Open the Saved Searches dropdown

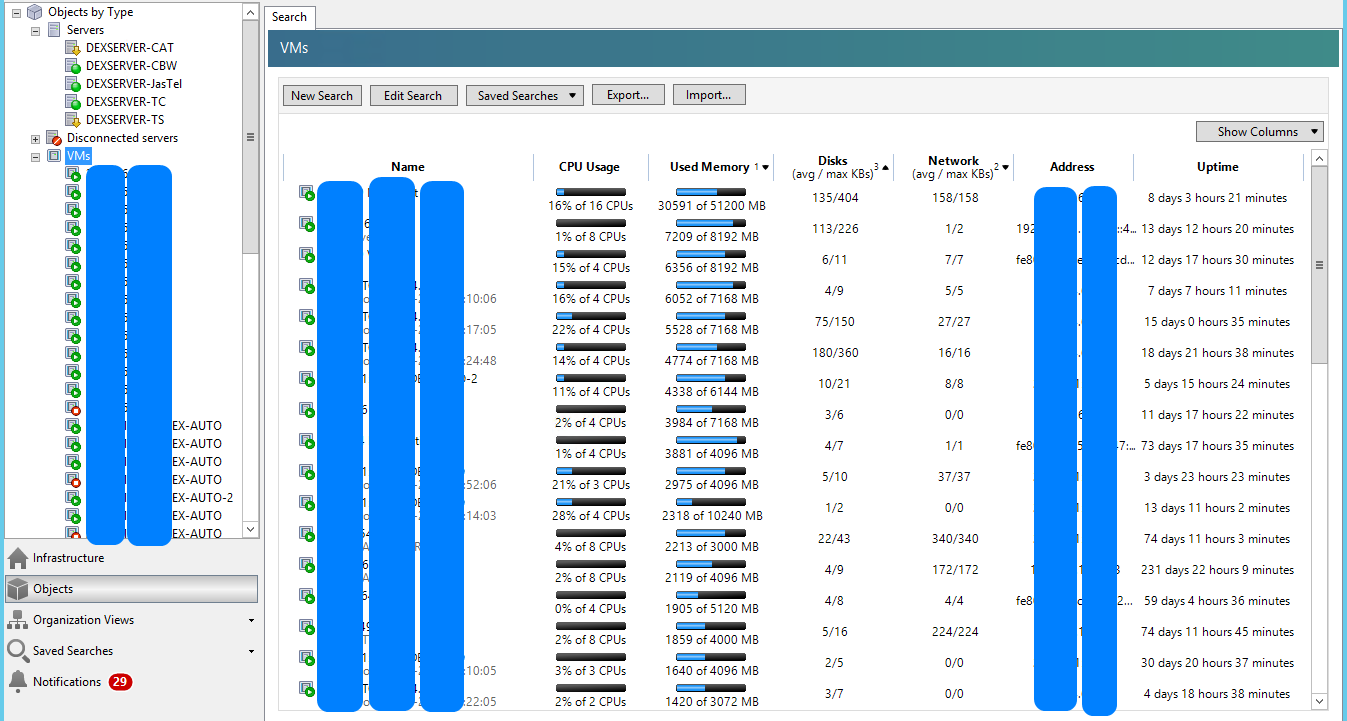pos(524,94)
